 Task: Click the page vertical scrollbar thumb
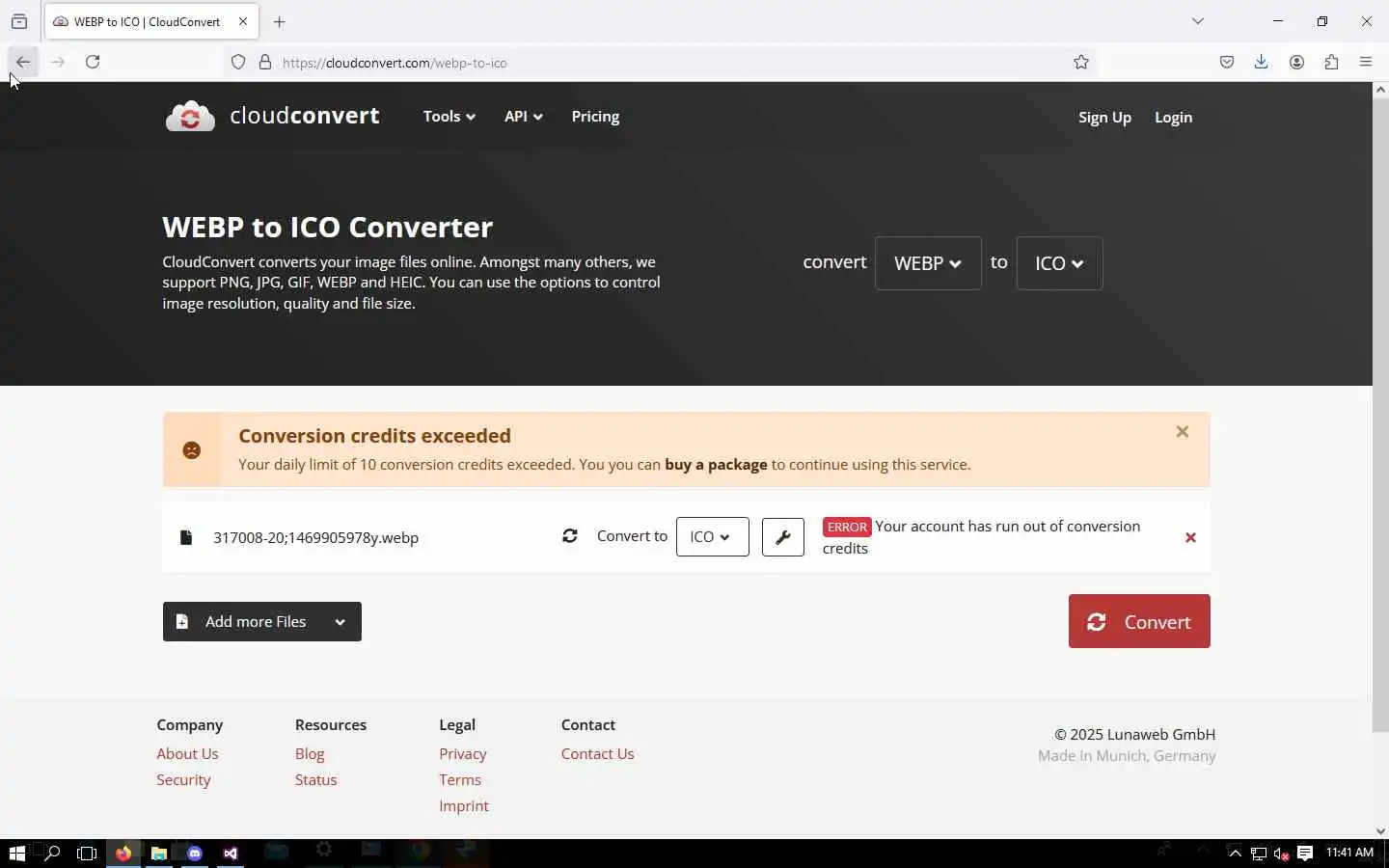pyautogui.click(x=1380, y=415)
